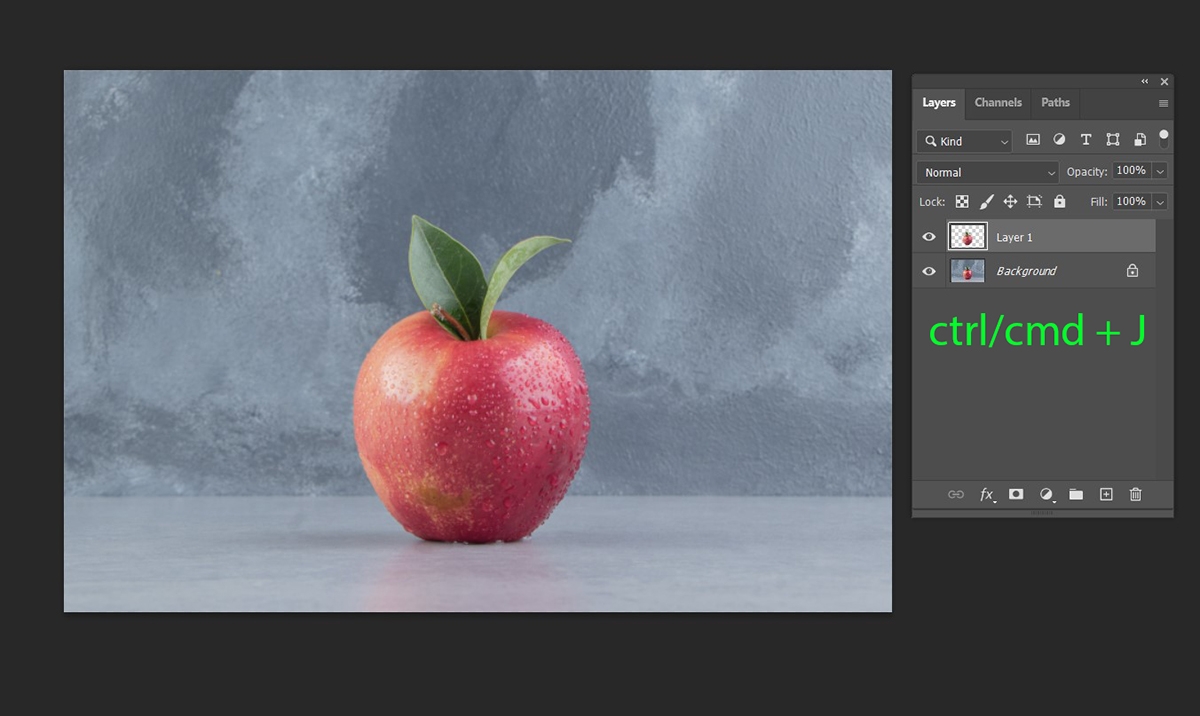Expand the Opacity slider arrow

click(1160, 172)
